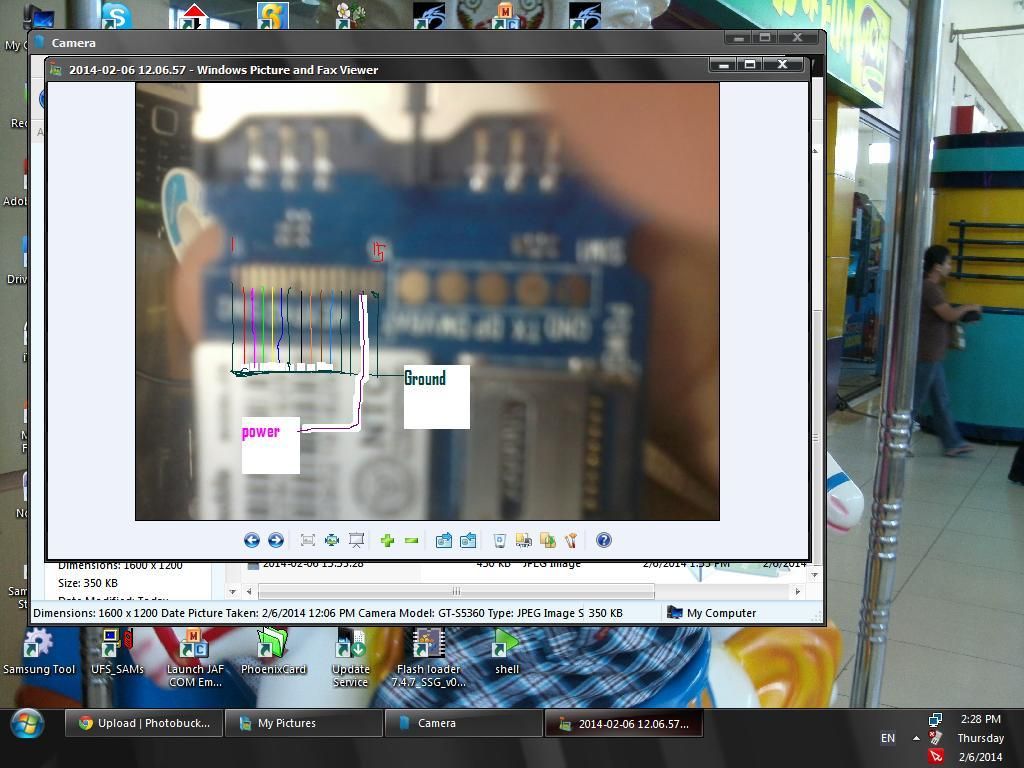Screen dimensions: 1024x768
Task: Open the viewer Help icon
Action: [x=604, y=540]
